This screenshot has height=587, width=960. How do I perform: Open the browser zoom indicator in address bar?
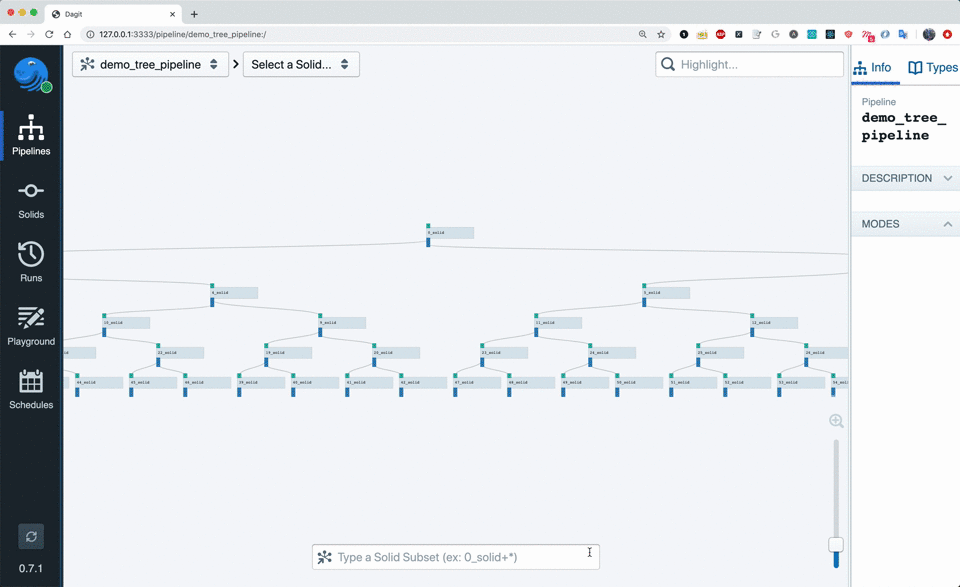click(642, 34)
